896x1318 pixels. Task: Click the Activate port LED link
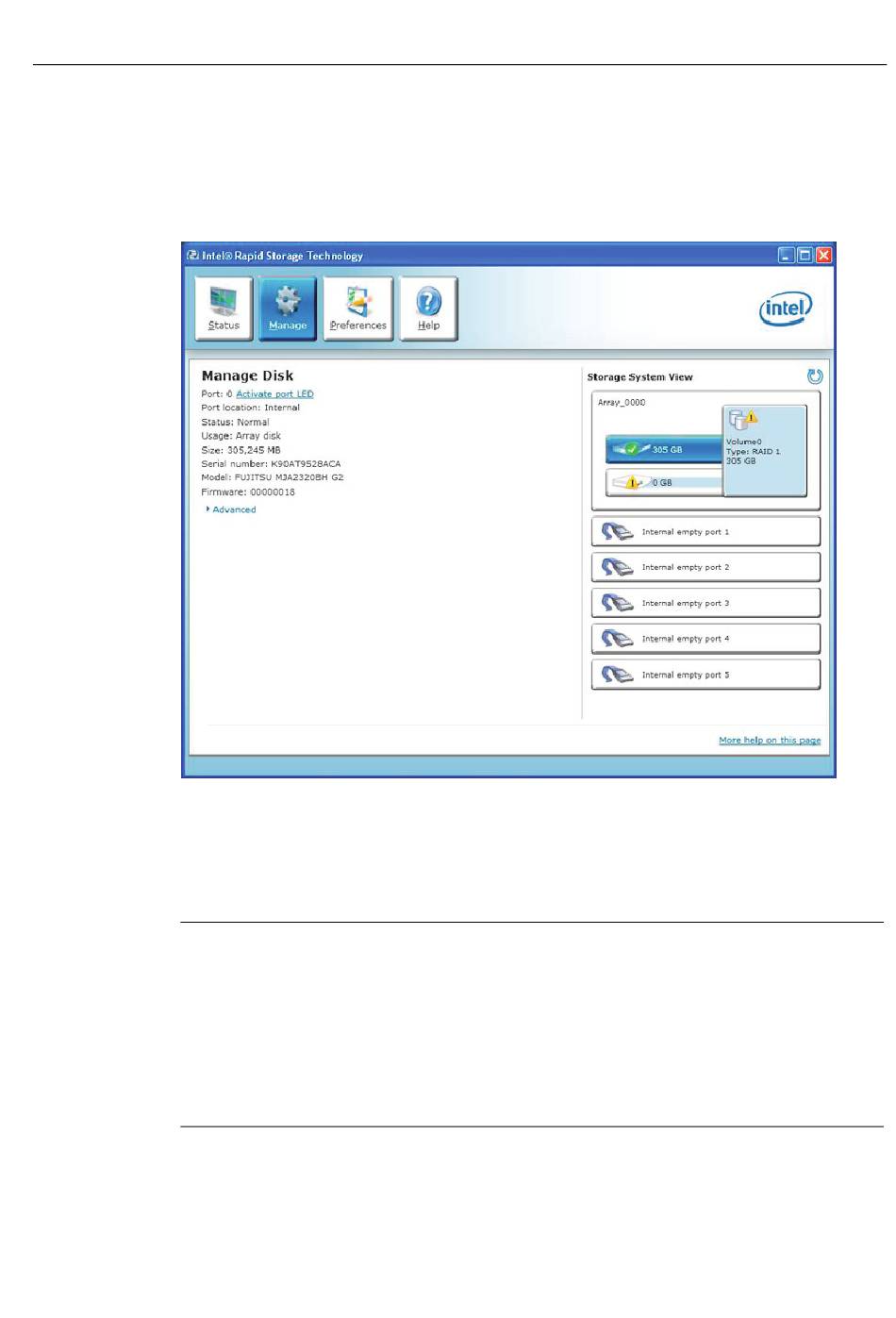274,394
